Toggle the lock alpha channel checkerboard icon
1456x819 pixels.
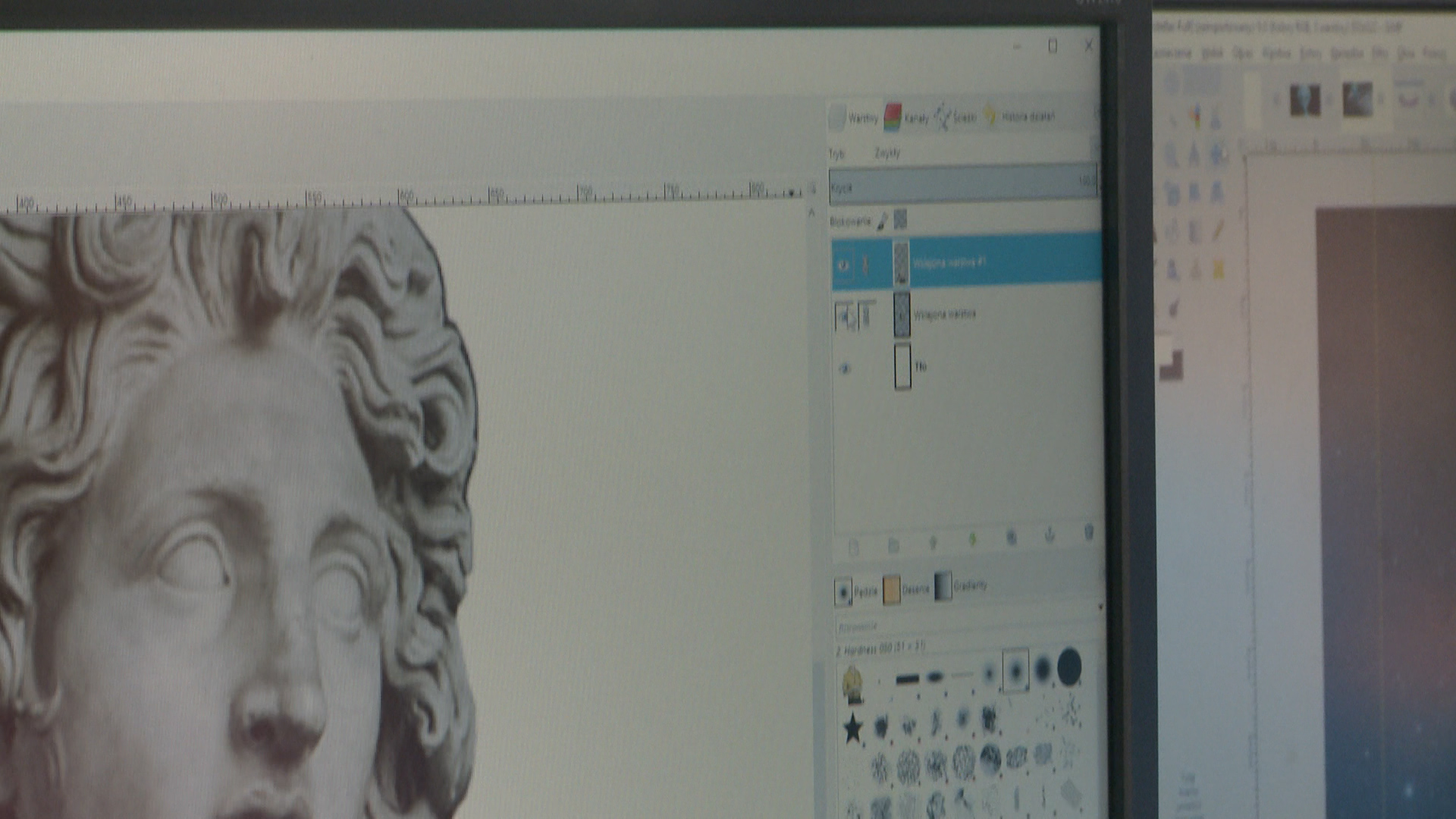(900, 220)
